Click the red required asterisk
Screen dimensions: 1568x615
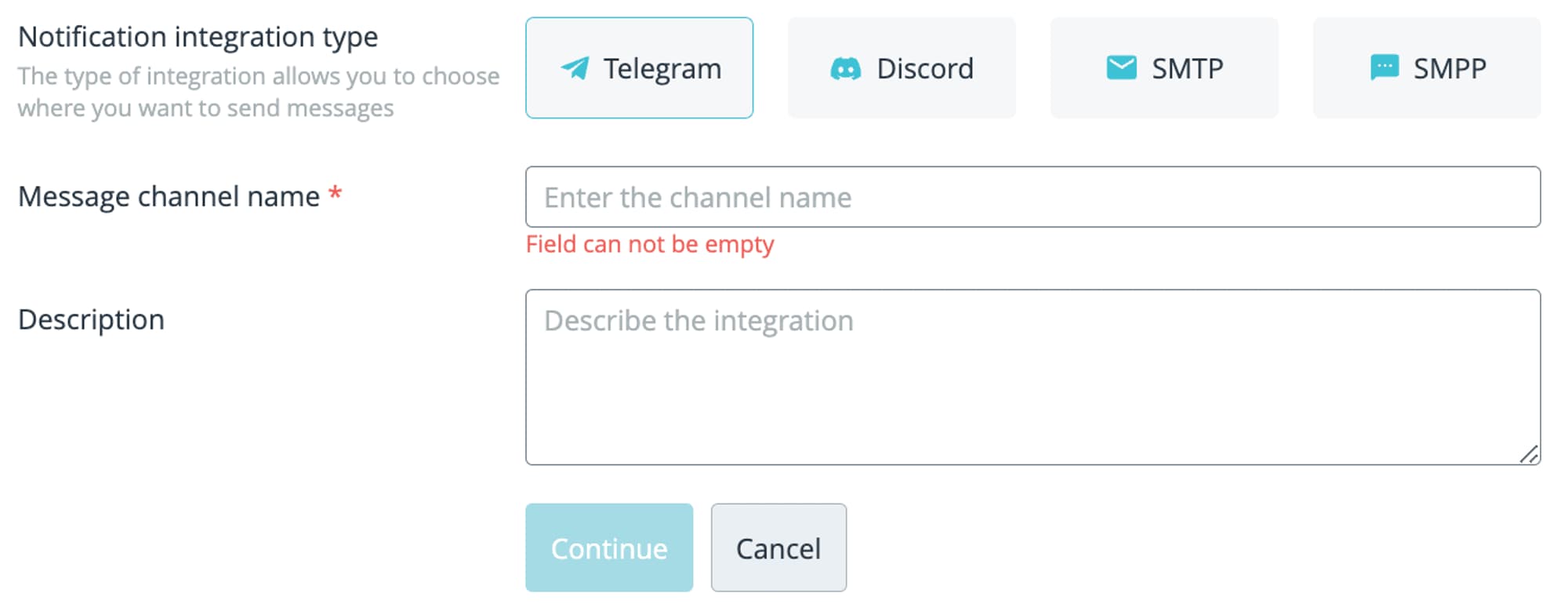tap(335, 193)
